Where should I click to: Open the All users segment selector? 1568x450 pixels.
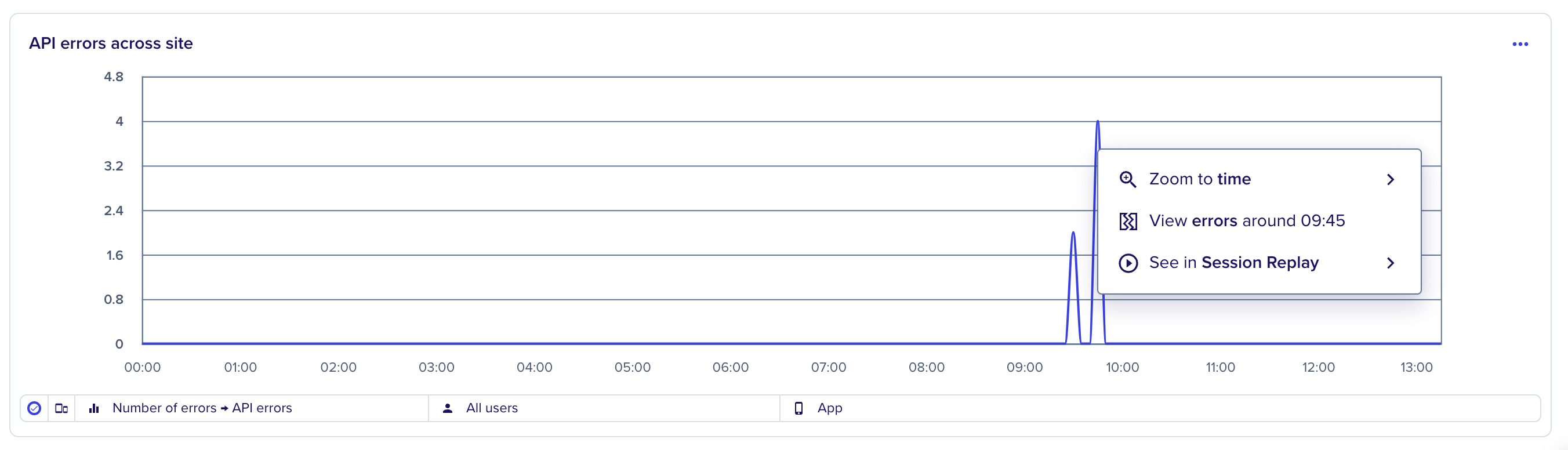pyautogui.click(x=604, y=408)
